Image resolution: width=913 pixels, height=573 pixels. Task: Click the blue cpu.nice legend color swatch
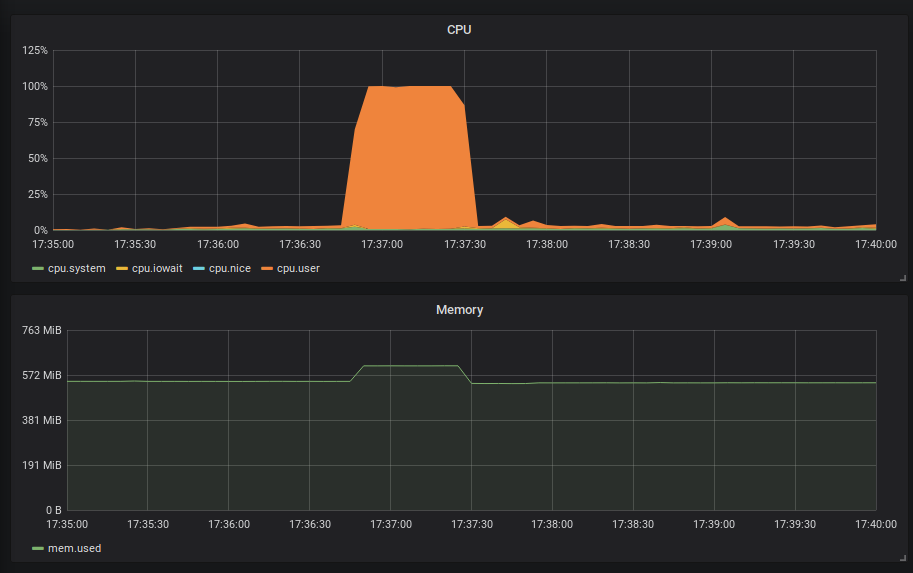pyautogui.click(x=199, y=268)
